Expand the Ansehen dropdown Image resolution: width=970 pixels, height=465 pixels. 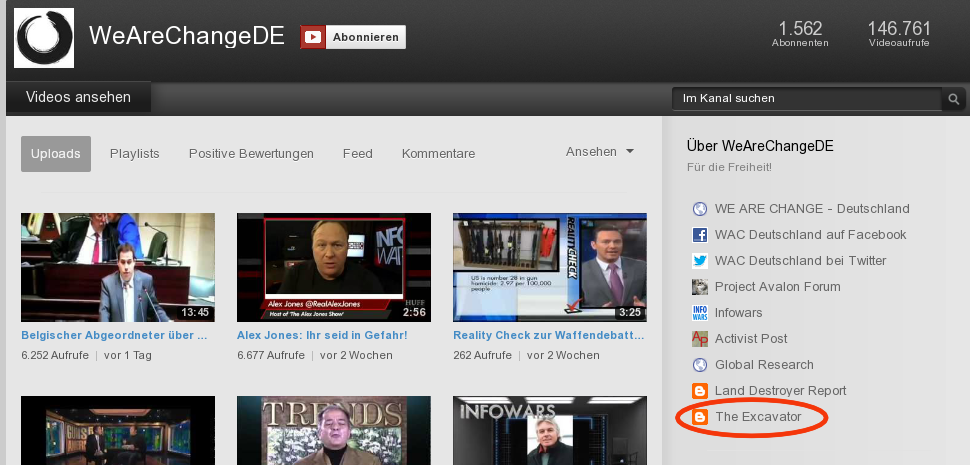tap(600, 151)
